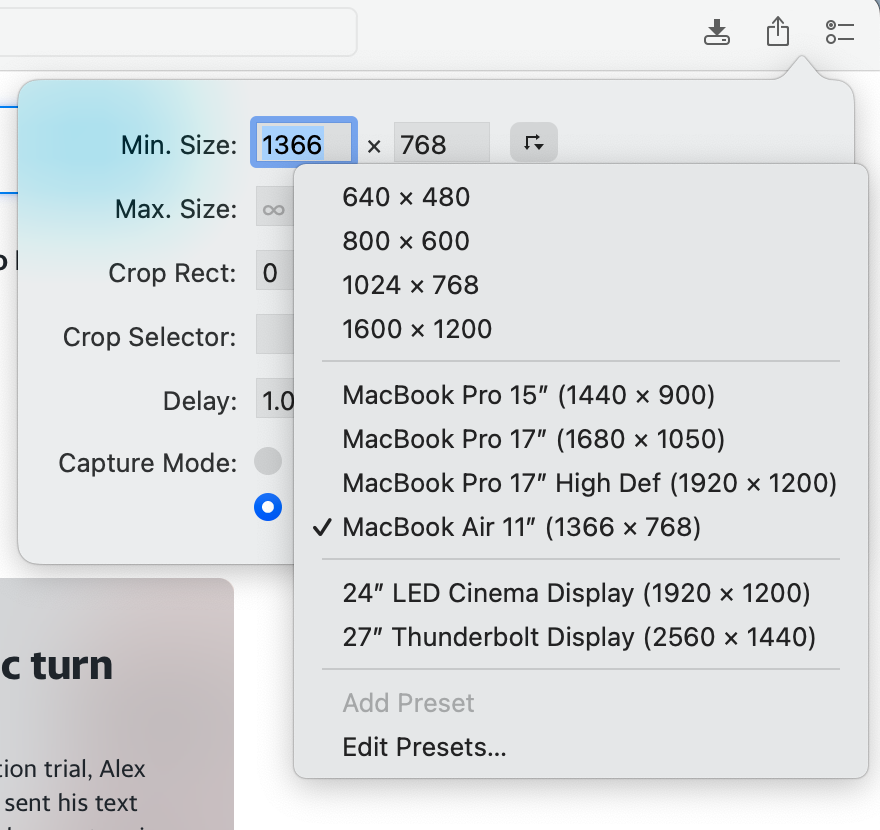Choose the 640 × 480 preset
This screenshot has width=880, height=830.
tap(581, 198)
